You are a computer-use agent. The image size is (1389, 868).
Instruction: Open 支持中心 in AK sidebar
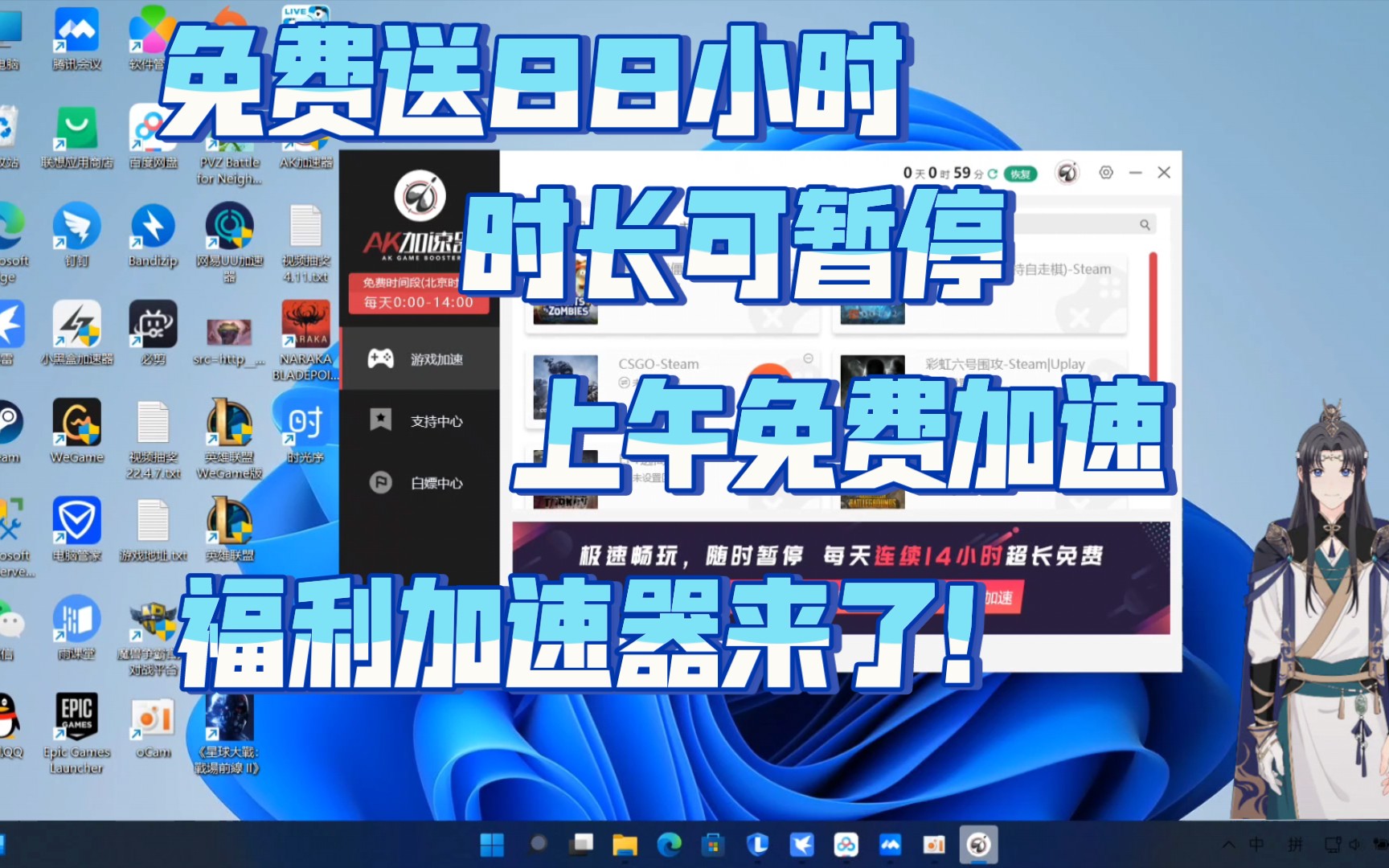(x=419, y=421)
